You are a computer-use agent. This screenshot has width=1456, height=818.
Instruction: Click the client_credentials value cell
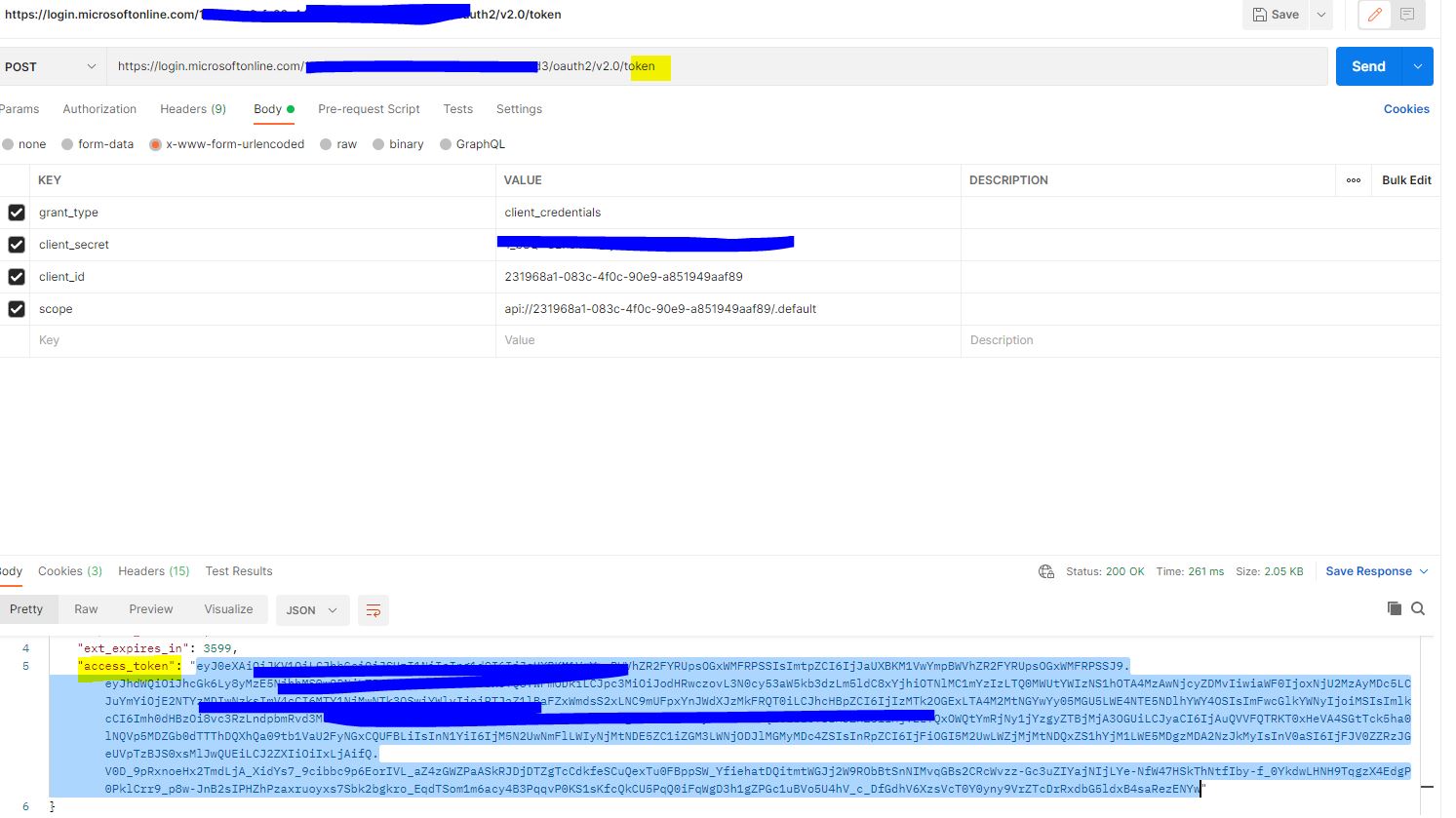[728, 213]
